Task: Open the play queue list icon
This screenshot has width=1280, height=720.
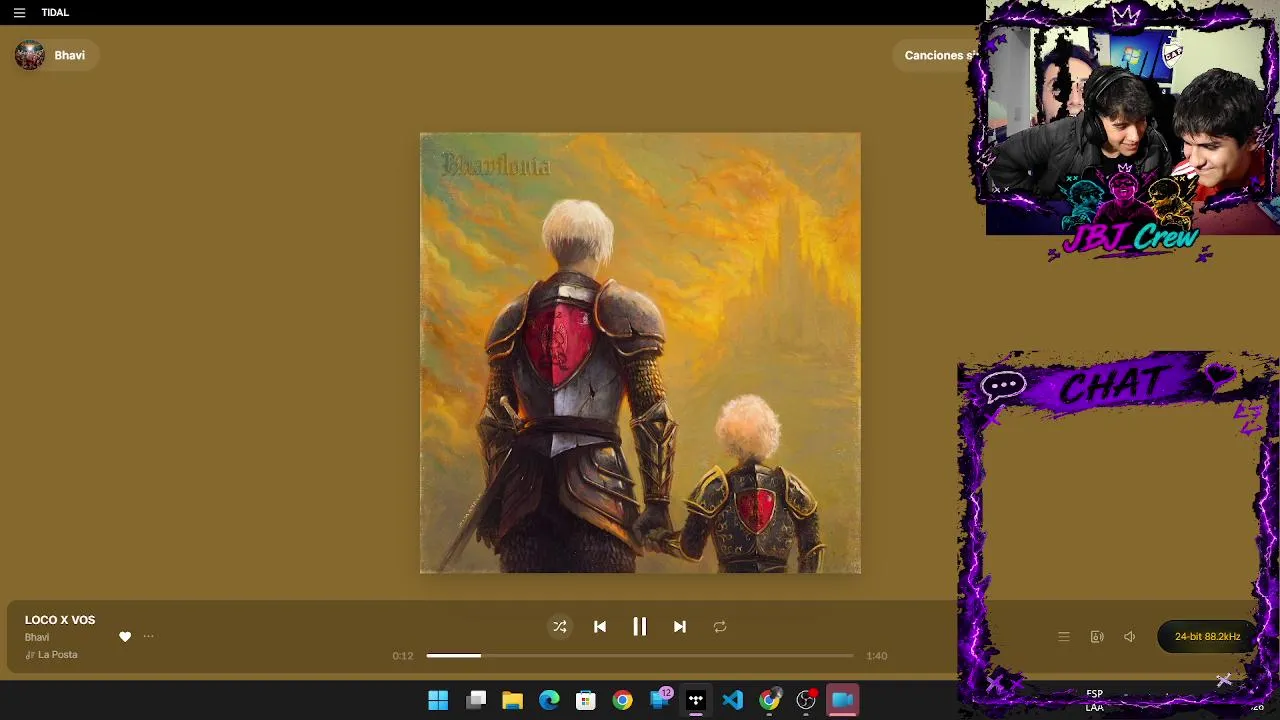Action: point(1064,637)
